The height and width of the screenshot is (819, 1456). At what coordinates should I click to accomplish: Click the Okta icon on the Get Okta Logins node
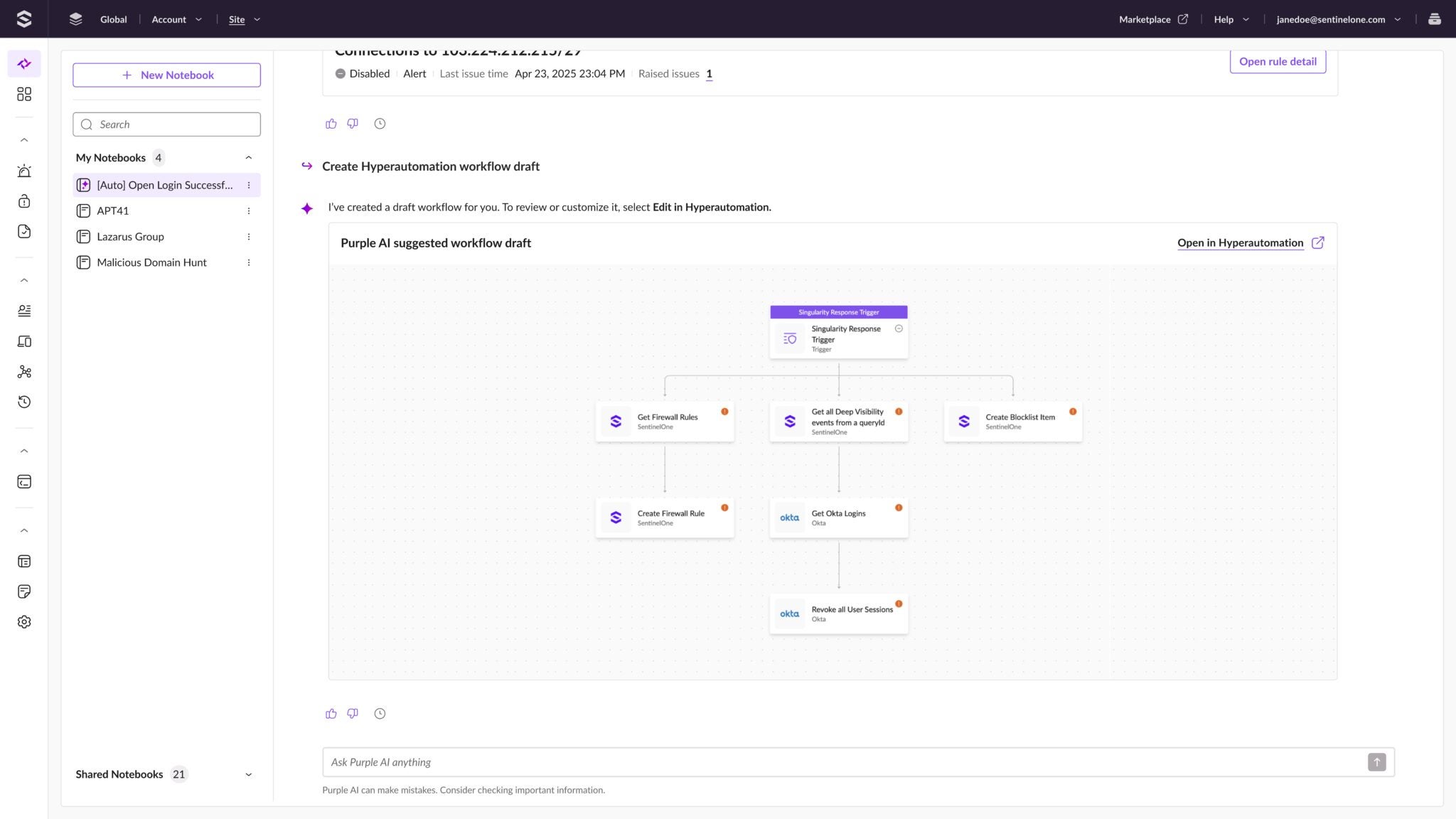[x=789, y=517]
